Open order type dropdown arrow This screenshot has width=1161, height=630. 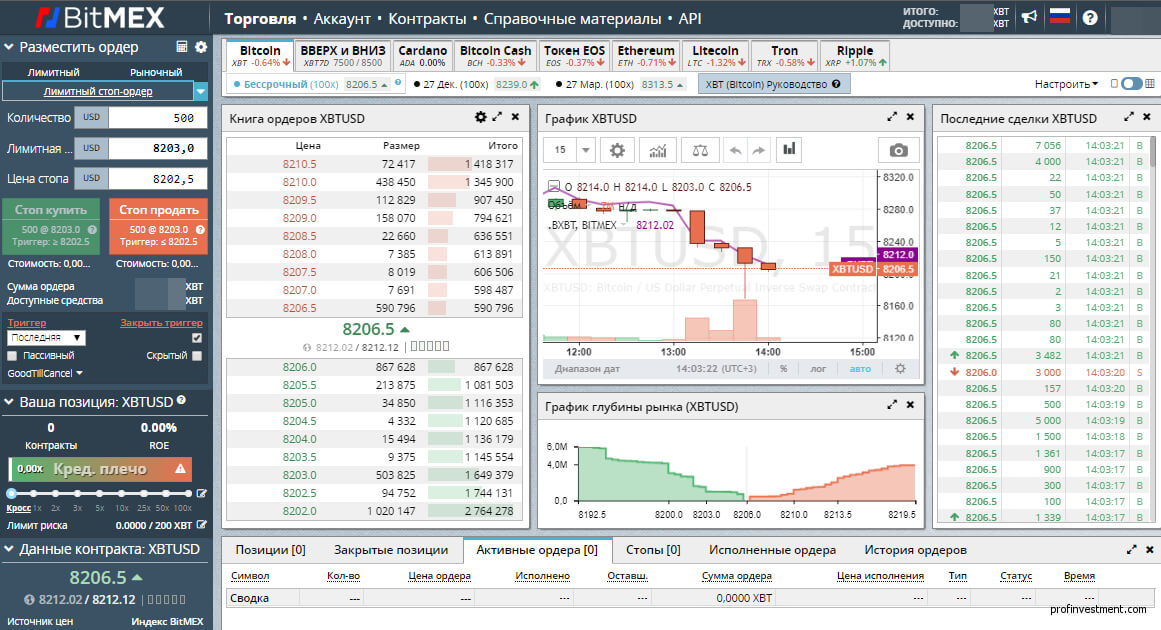[201, 92]
